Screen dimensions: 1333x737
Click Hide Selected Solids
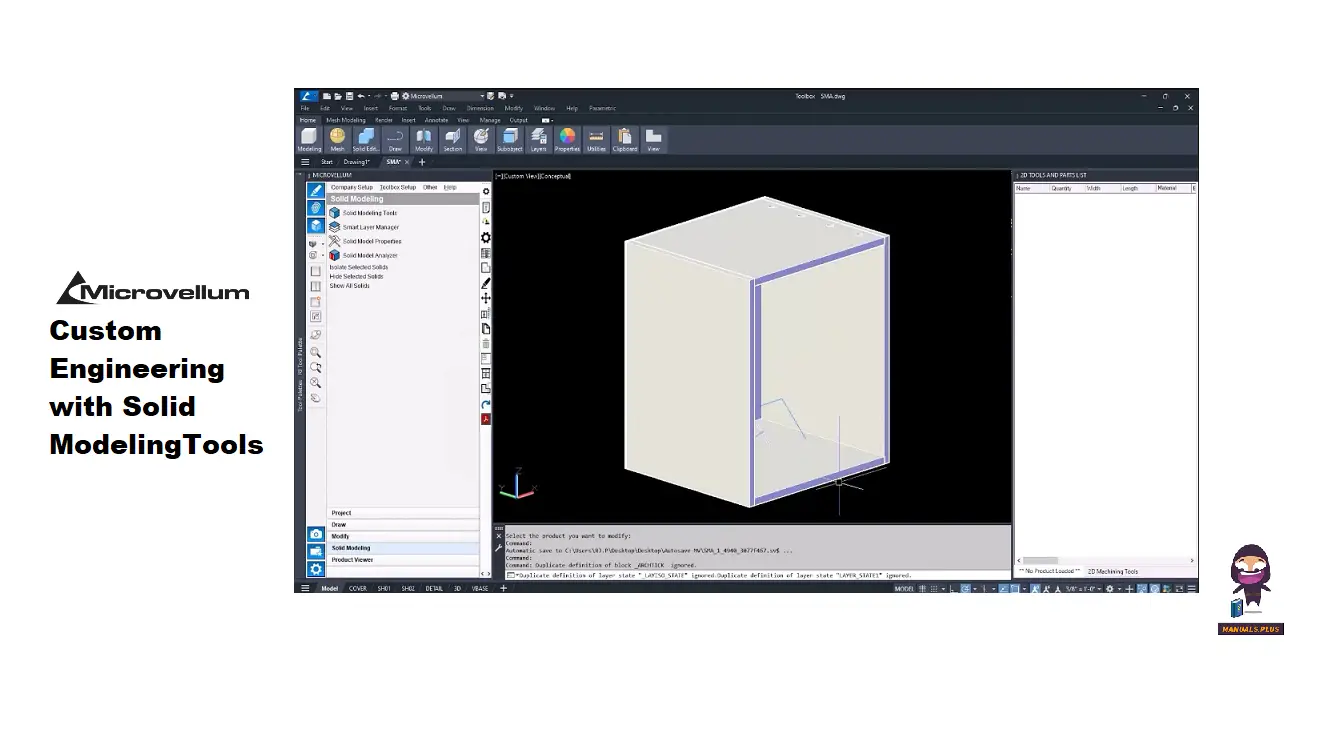(x=357, y=276)
